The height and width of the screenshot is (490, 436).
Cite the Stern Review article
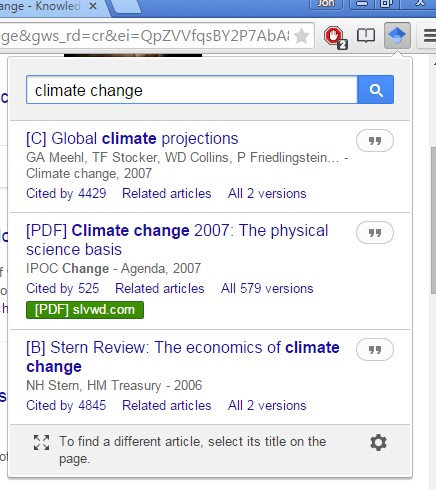375,350
